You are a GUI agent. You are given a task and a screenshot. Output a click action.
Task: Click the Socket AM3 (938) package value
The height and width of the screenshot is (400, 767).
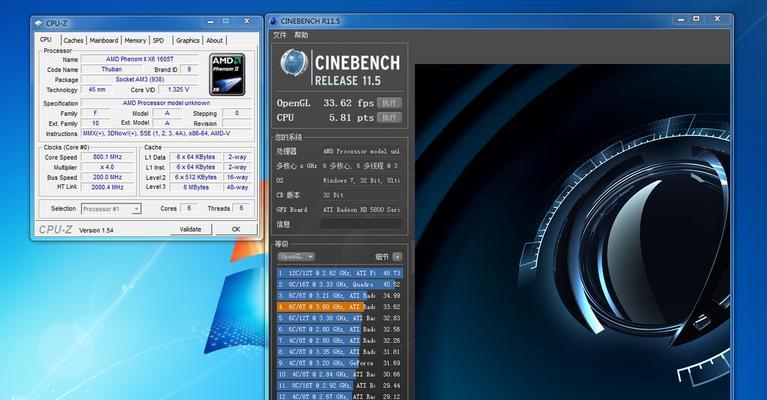[139, 79]
